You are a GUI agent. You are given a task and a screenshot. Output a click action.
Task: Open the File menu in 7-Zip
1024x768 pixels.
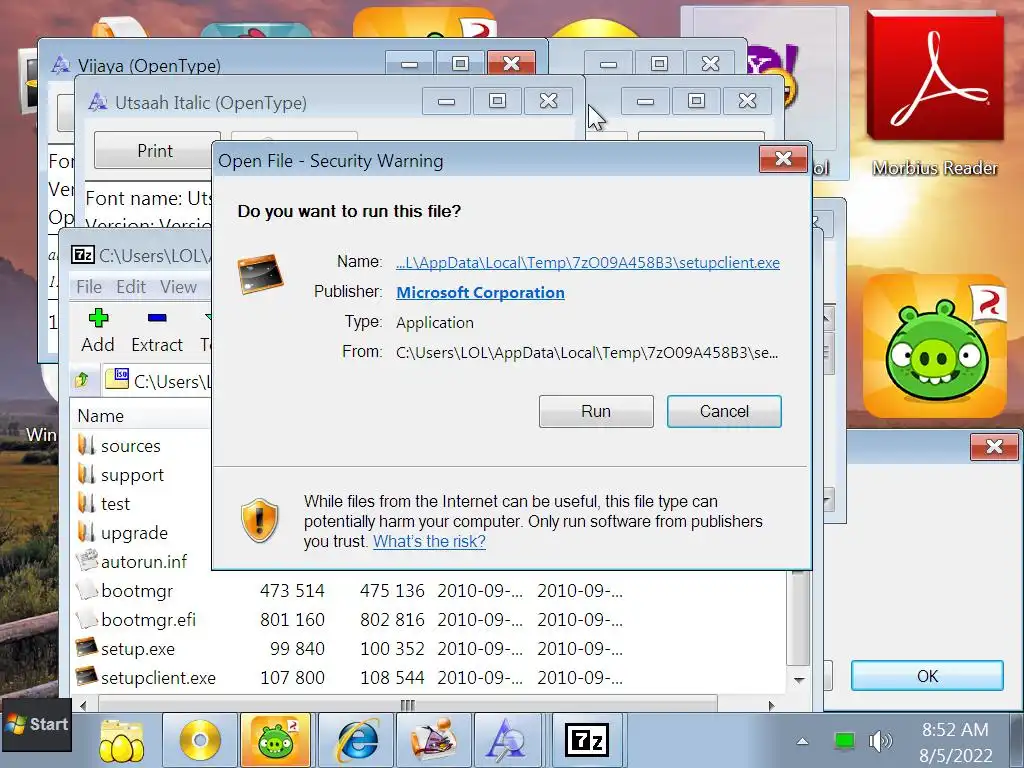89,287
